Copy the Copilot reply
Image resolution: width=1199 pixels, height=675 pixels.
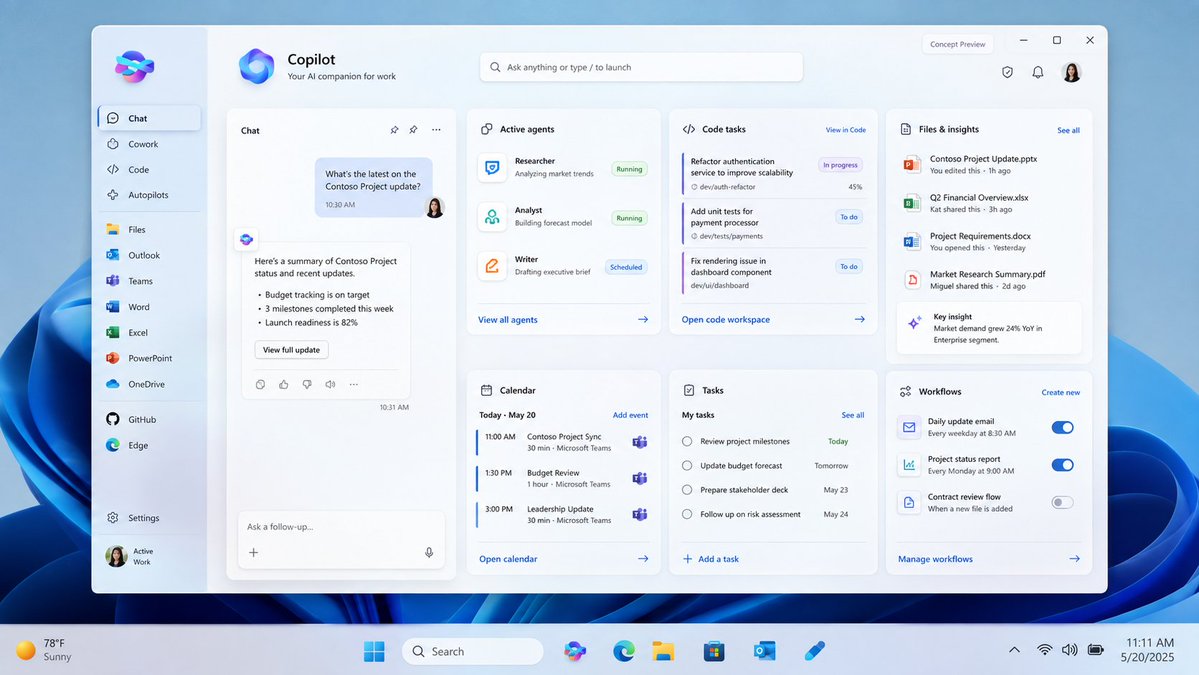point(261,385)
